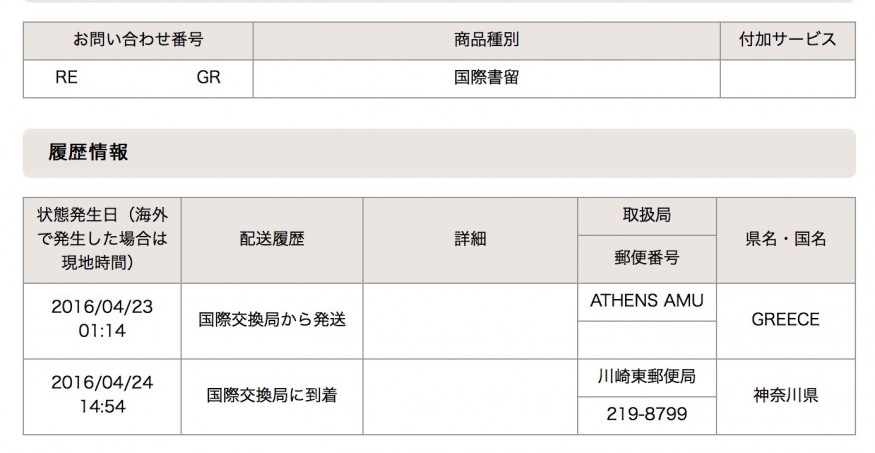Click the 取扱局 header cell
The width and height of the screenshot is (875, 453).
[646, 215]
